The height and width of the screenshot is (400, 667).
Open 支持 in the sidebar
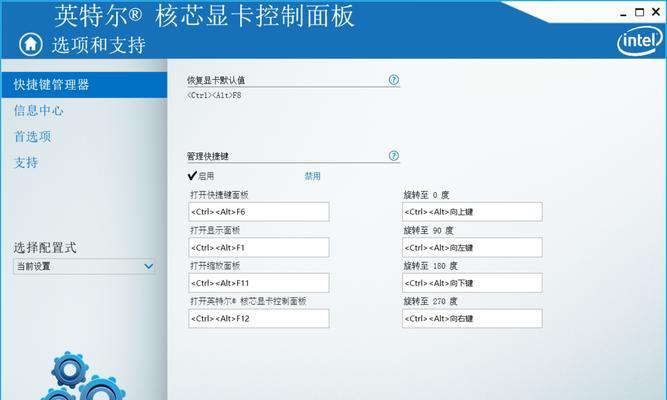pyautogui.click(x=26, y=162)
